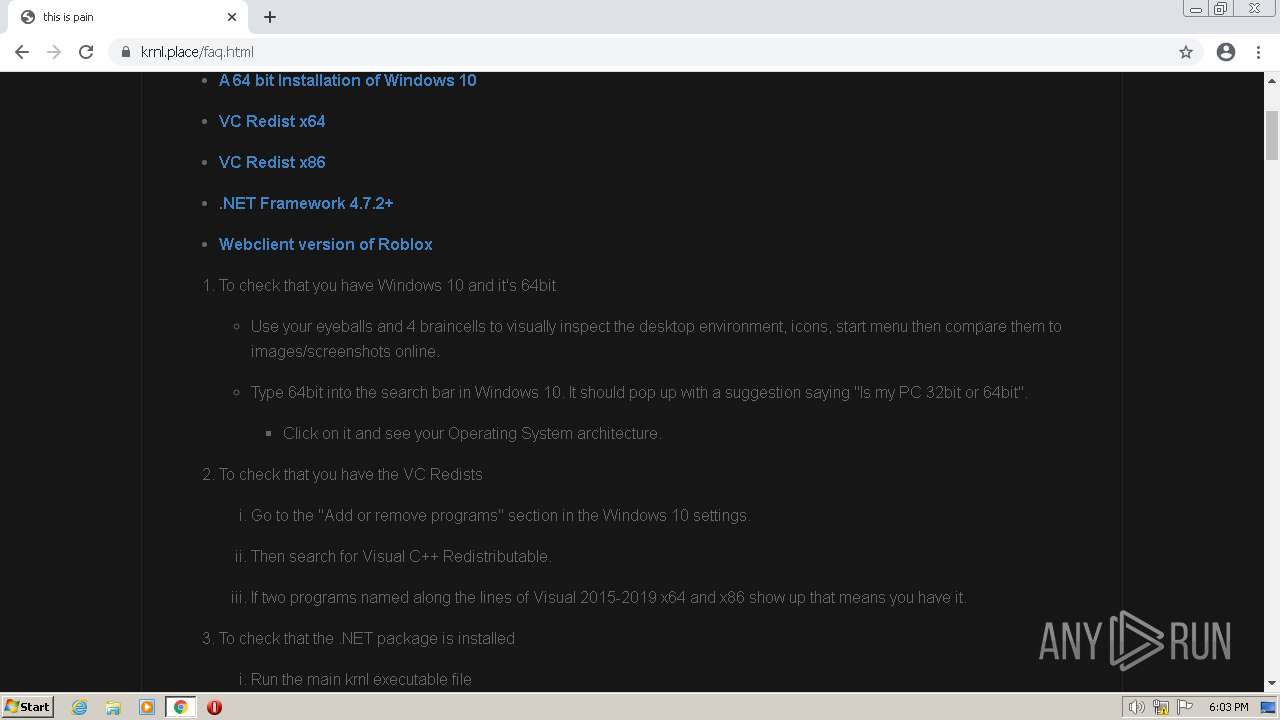Open the '.NET Framework 4.7.2+' link
Image resolution: width=1280 pixels, height=720 pixels.
coord(306,203)
